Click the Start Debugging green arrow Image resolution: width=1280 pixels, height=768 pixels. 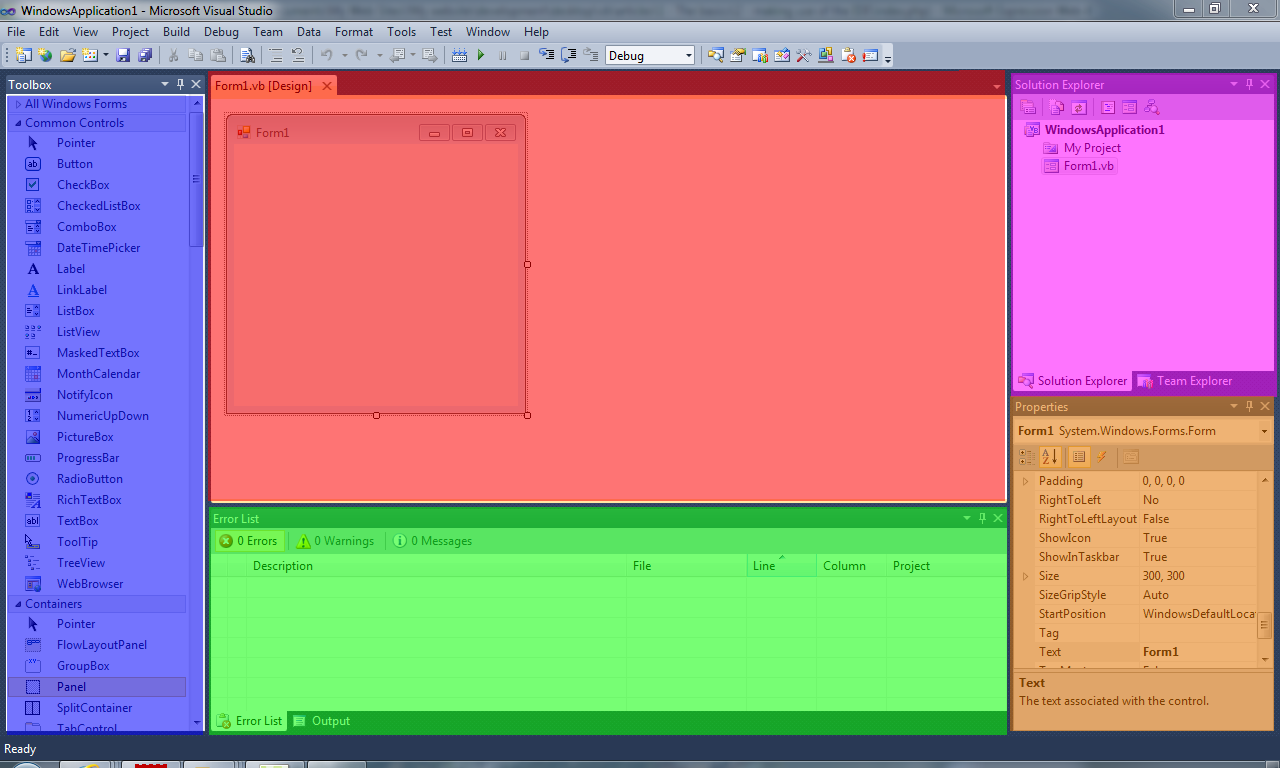coord(481,55)
